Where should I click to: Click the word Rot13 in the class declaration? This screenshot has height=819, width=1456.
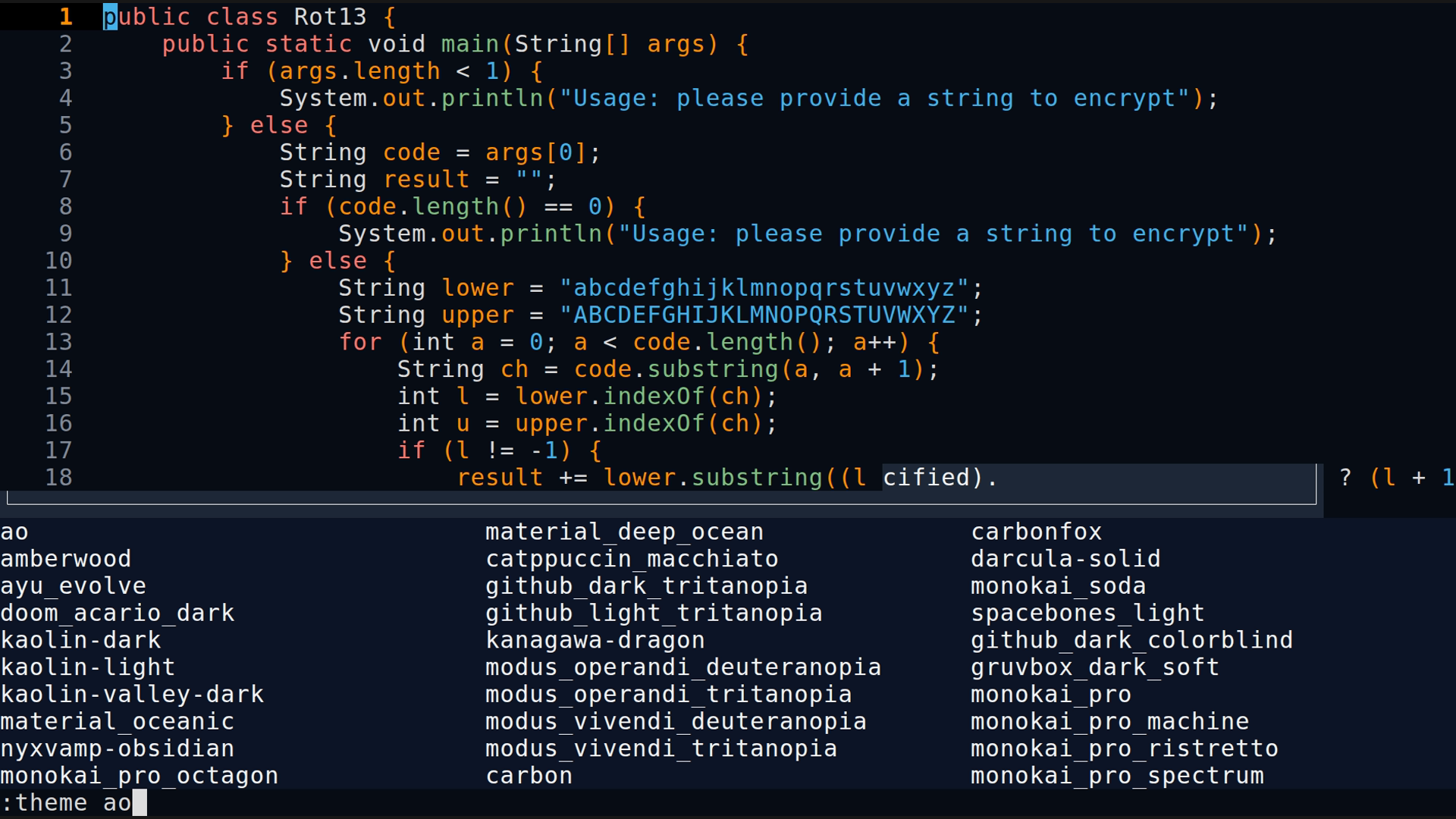(x=329, y=17)
